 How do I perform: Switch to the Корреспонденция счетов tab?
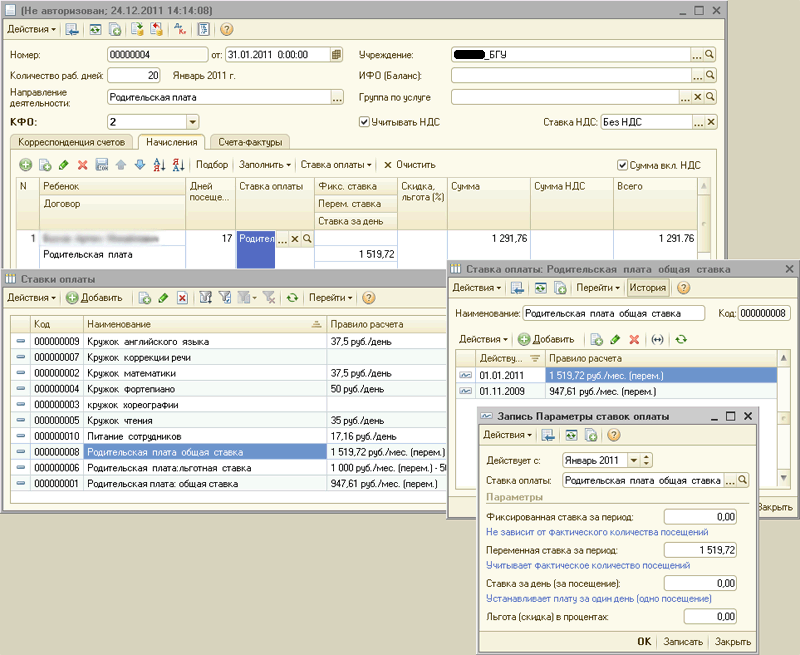[70, 142]
